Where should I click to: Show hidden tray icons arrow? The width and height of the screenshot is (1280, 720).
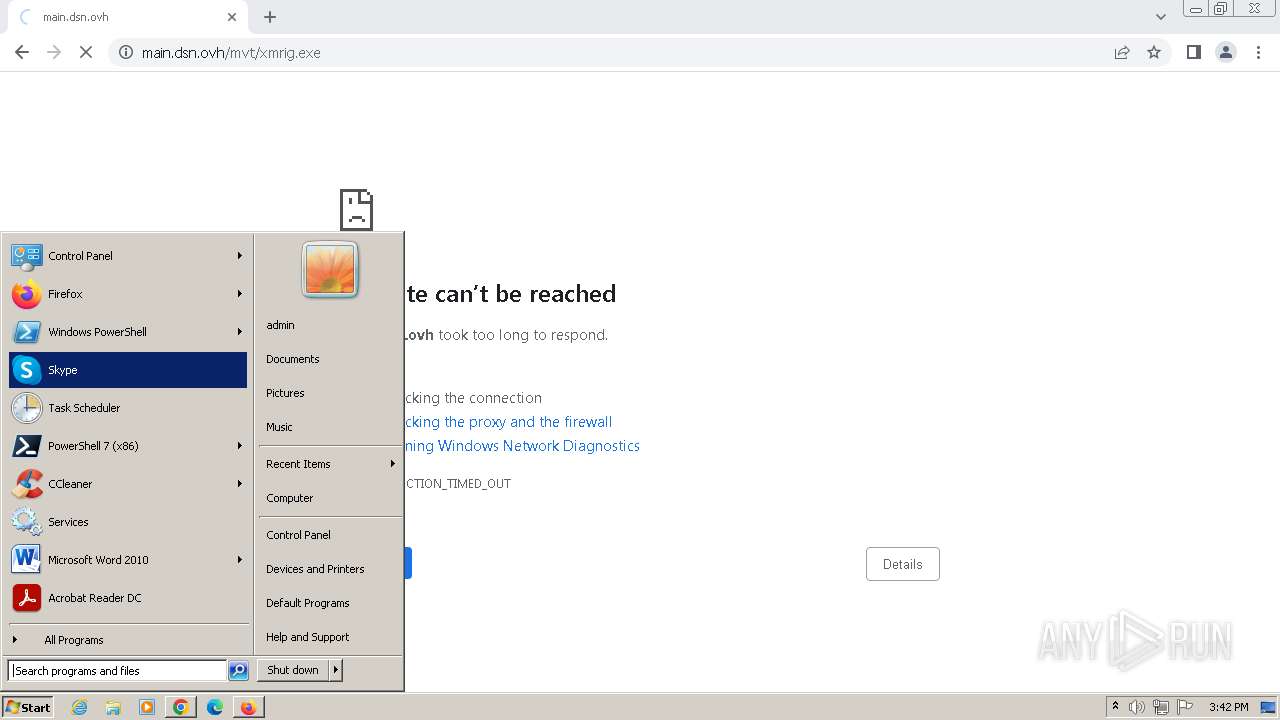click(x=1115, y=707)
